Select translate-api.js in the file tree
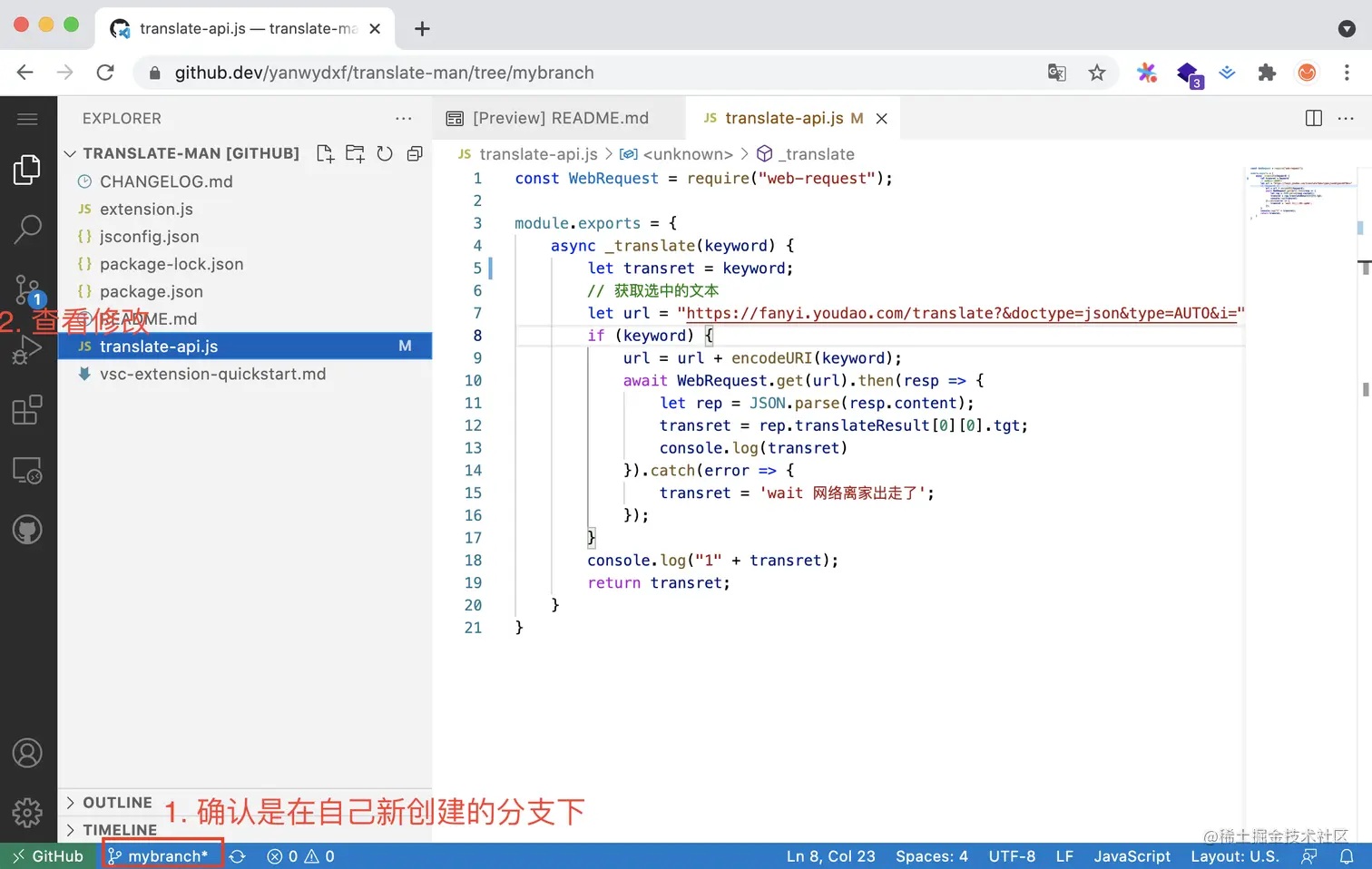The width and height of the screenshot is (1372, 869). (245, 347)
